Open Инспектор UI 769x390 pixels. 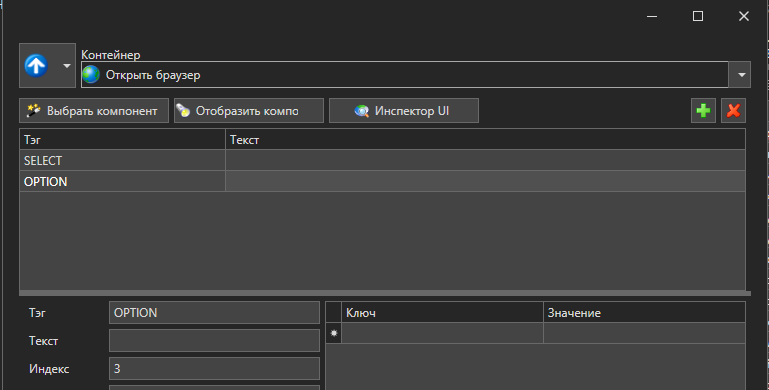pos(404,111)
